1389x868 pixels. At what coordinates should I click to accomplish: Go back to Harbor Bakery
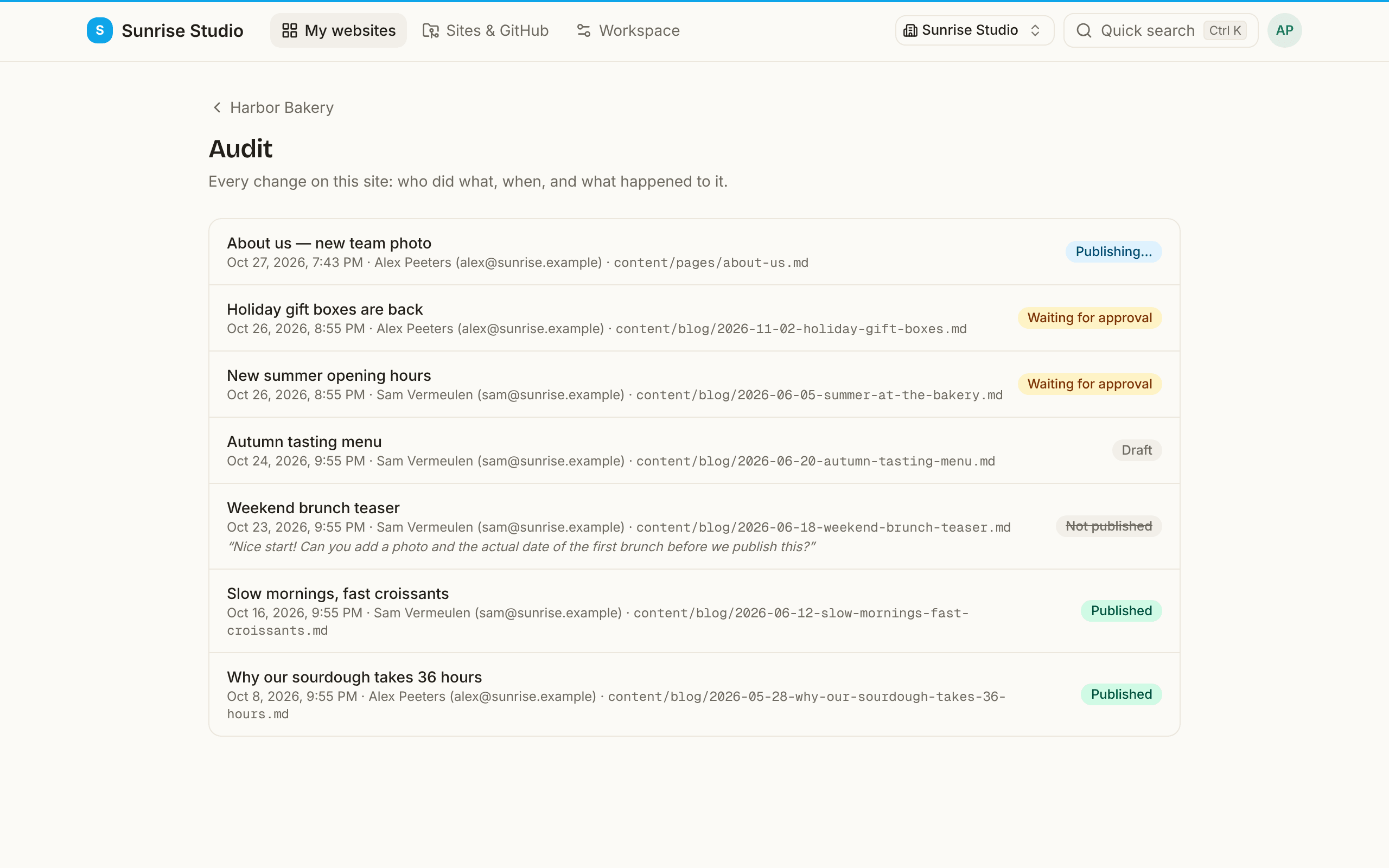272,107
